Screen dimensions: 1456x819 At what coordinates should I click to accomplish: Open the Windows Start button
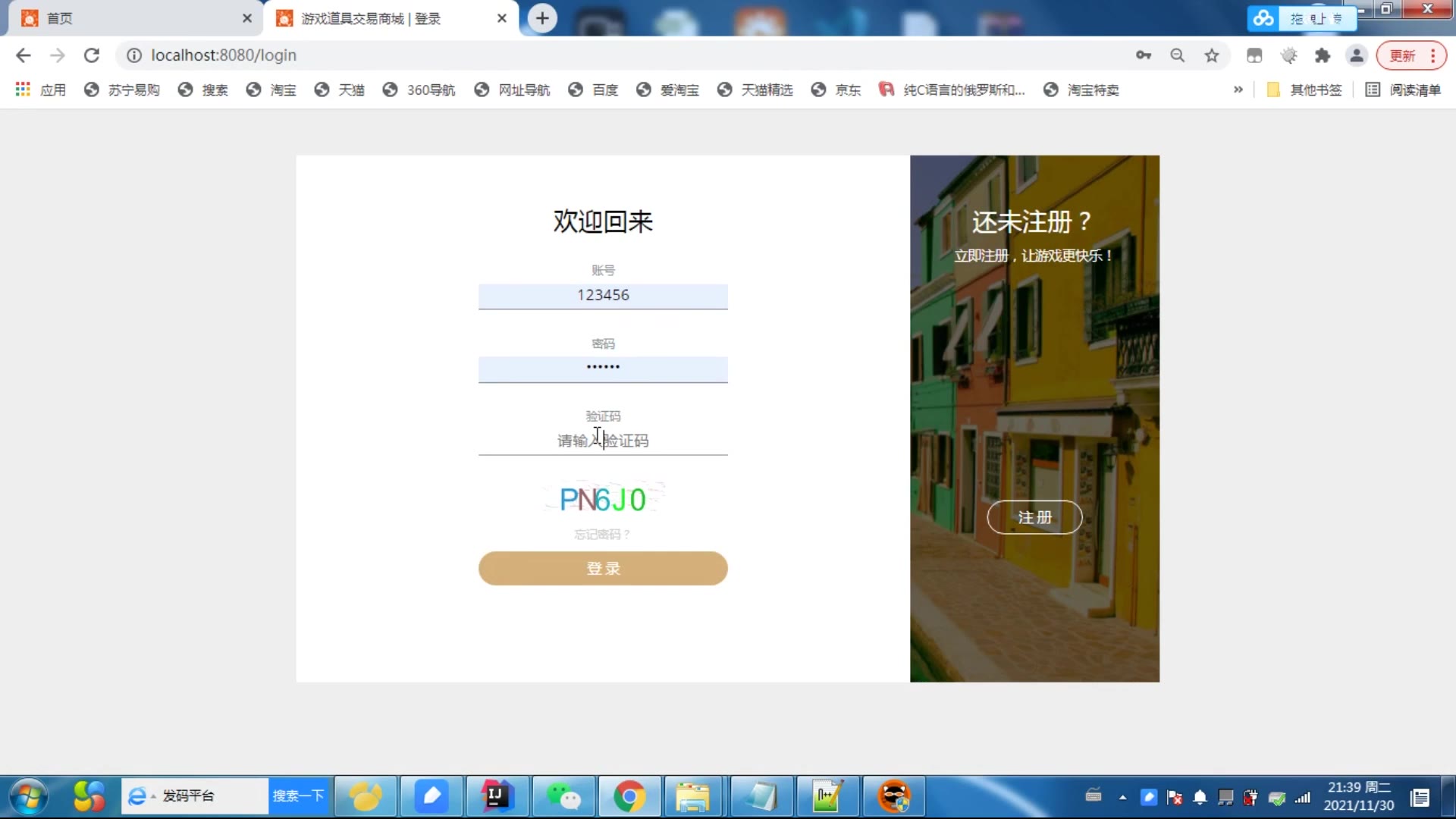tap(29, 796)
